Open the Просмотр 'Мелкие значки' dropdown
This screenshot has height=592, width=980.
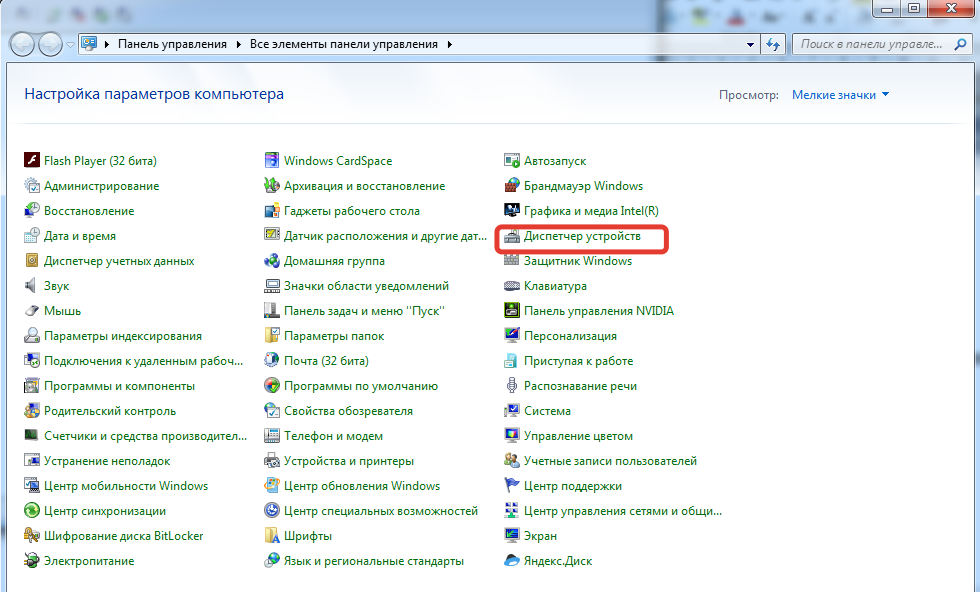(x=840, y=95)
